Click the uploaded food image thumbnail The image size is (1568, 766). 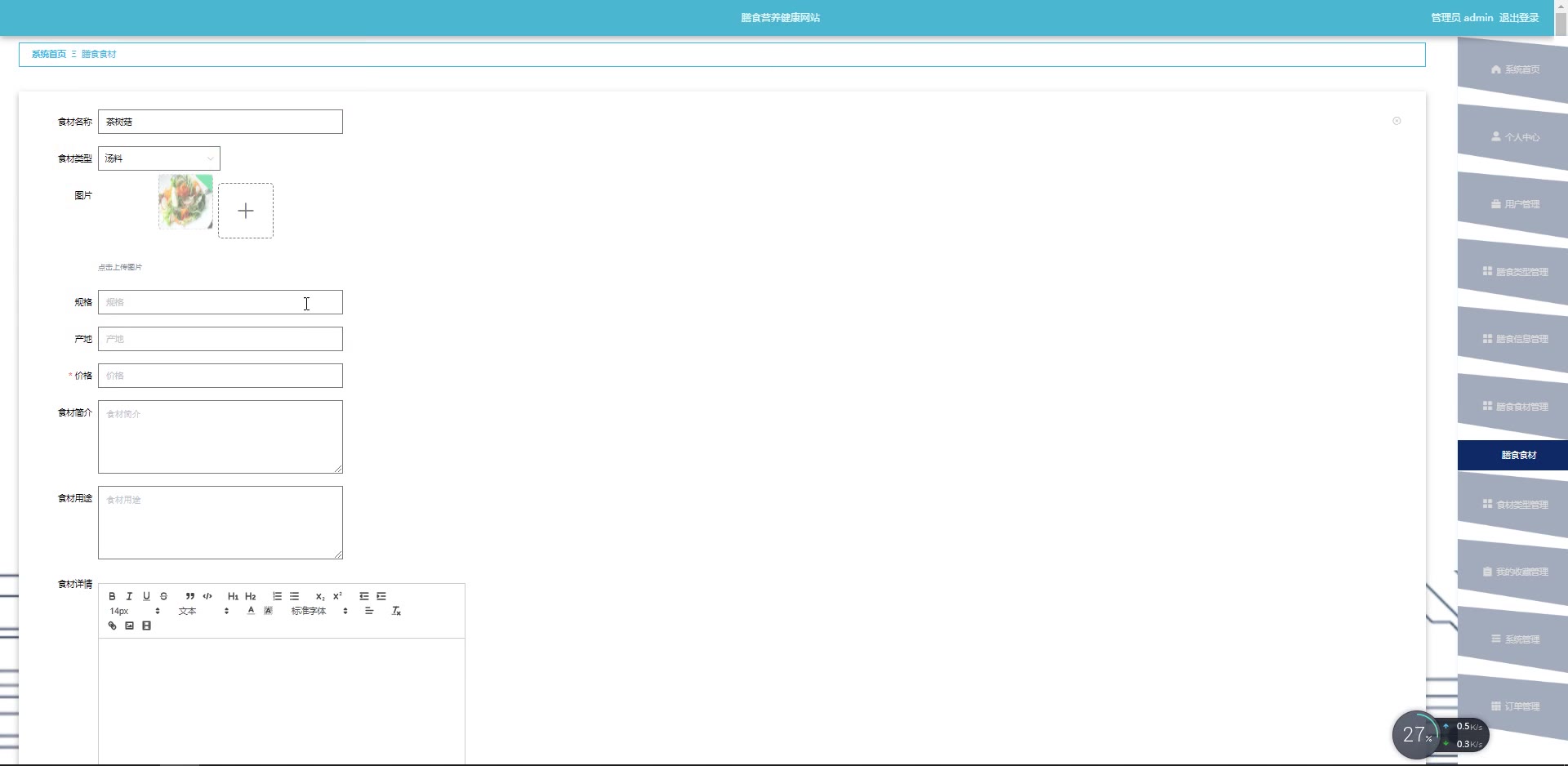(x=185, y=202)
